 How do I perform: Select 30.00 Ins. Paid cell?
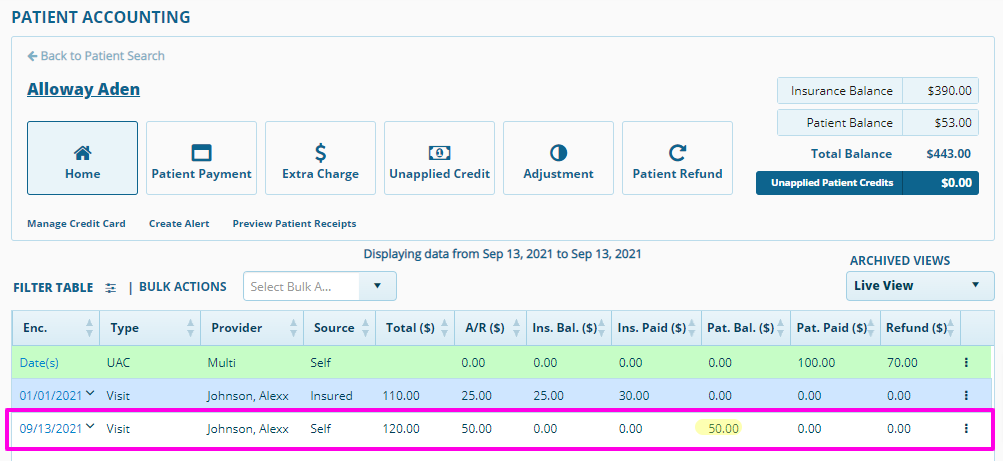tap(634, 396)
